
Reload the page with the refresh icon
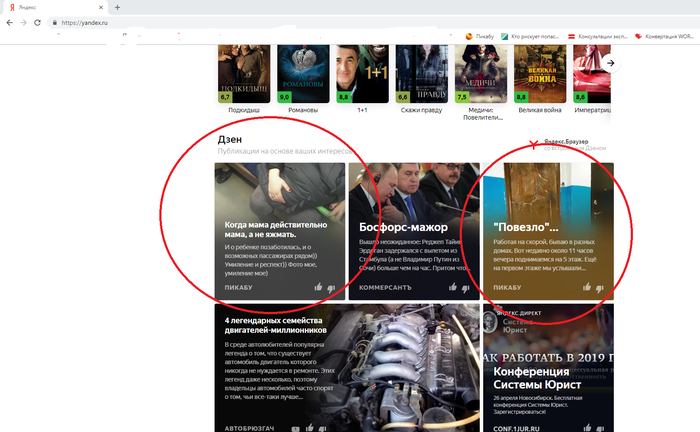tap(38, 22)
